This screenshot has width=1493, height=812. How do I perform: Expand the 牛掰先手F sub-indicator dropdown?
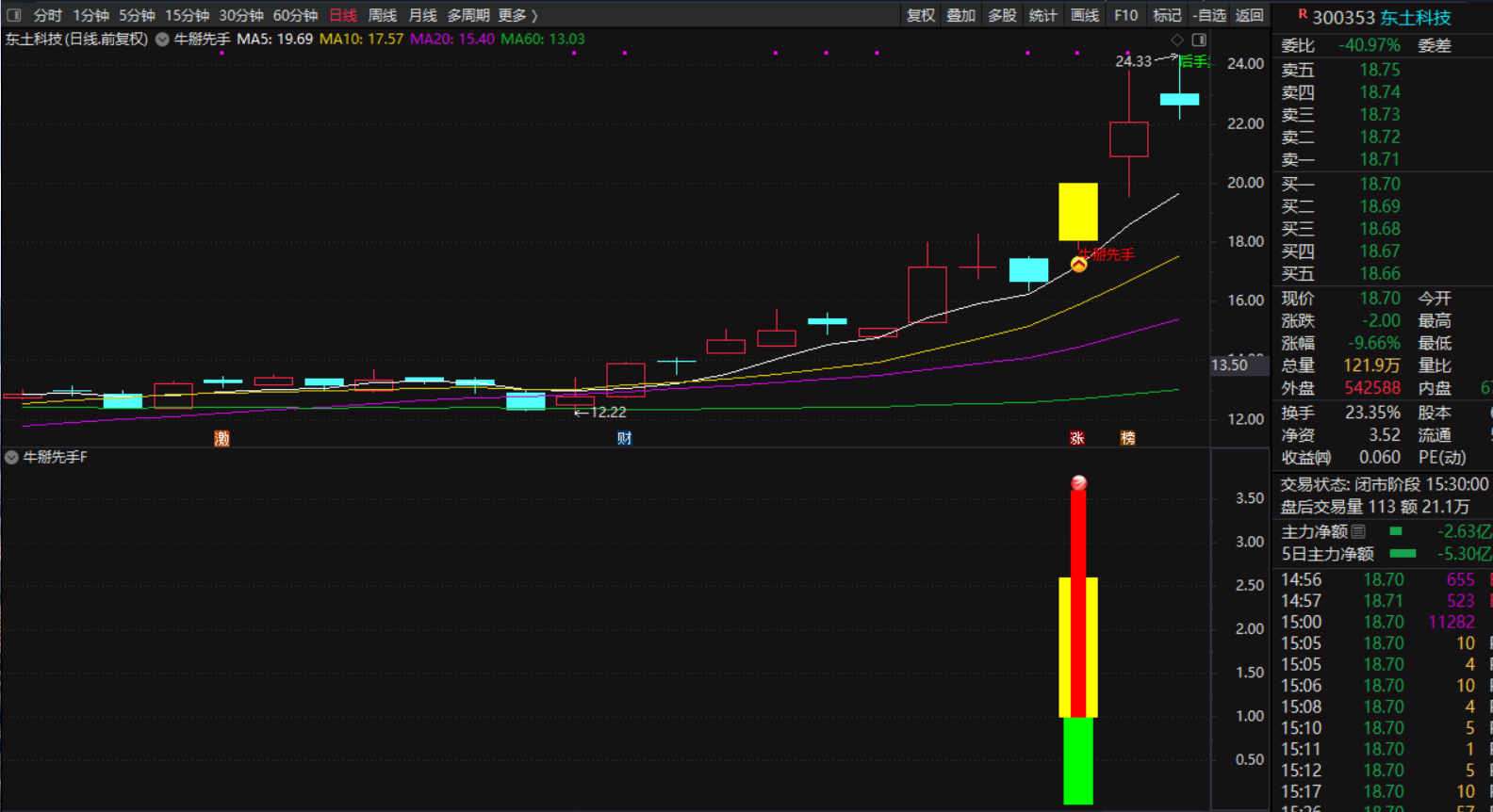(11, 457)
